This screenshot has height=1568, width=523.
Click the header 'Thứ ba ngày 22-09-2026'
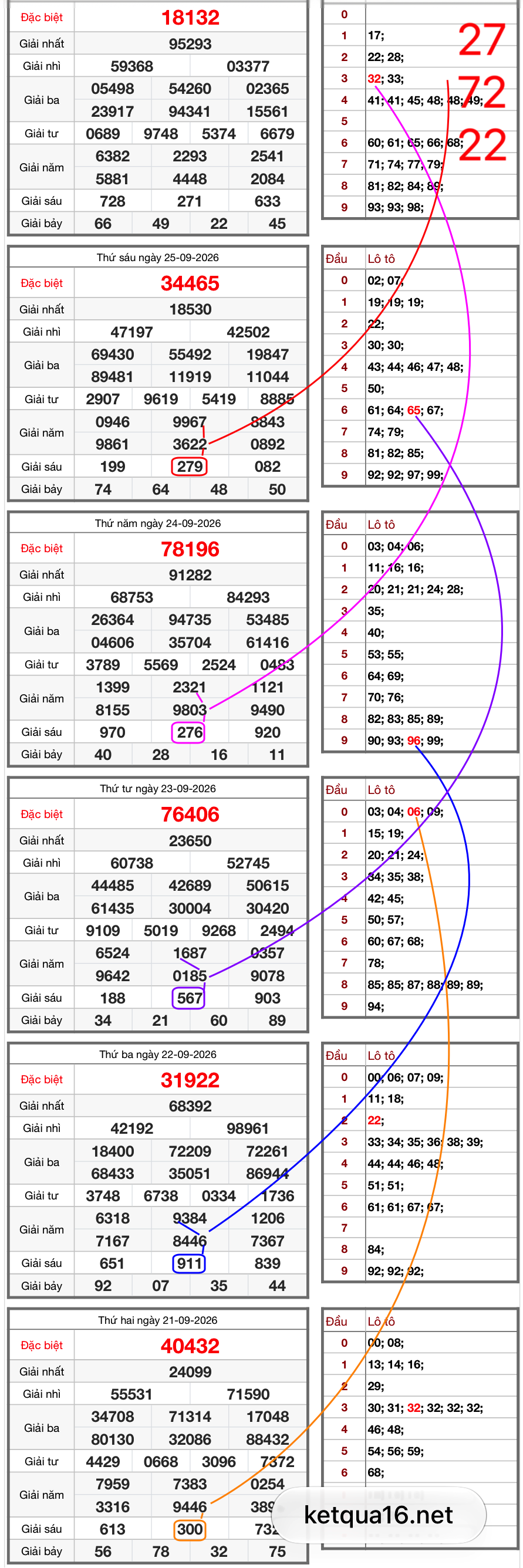click(x=158, y=1055)
